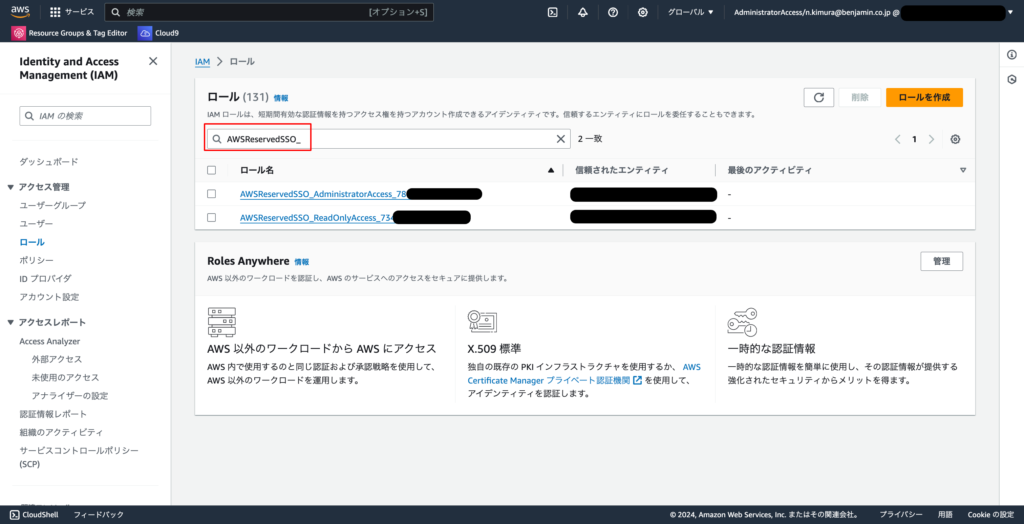Open 未使用のアクセス in the sidebar
Viewport: 1024px width, 524px height.
(65, 378)
